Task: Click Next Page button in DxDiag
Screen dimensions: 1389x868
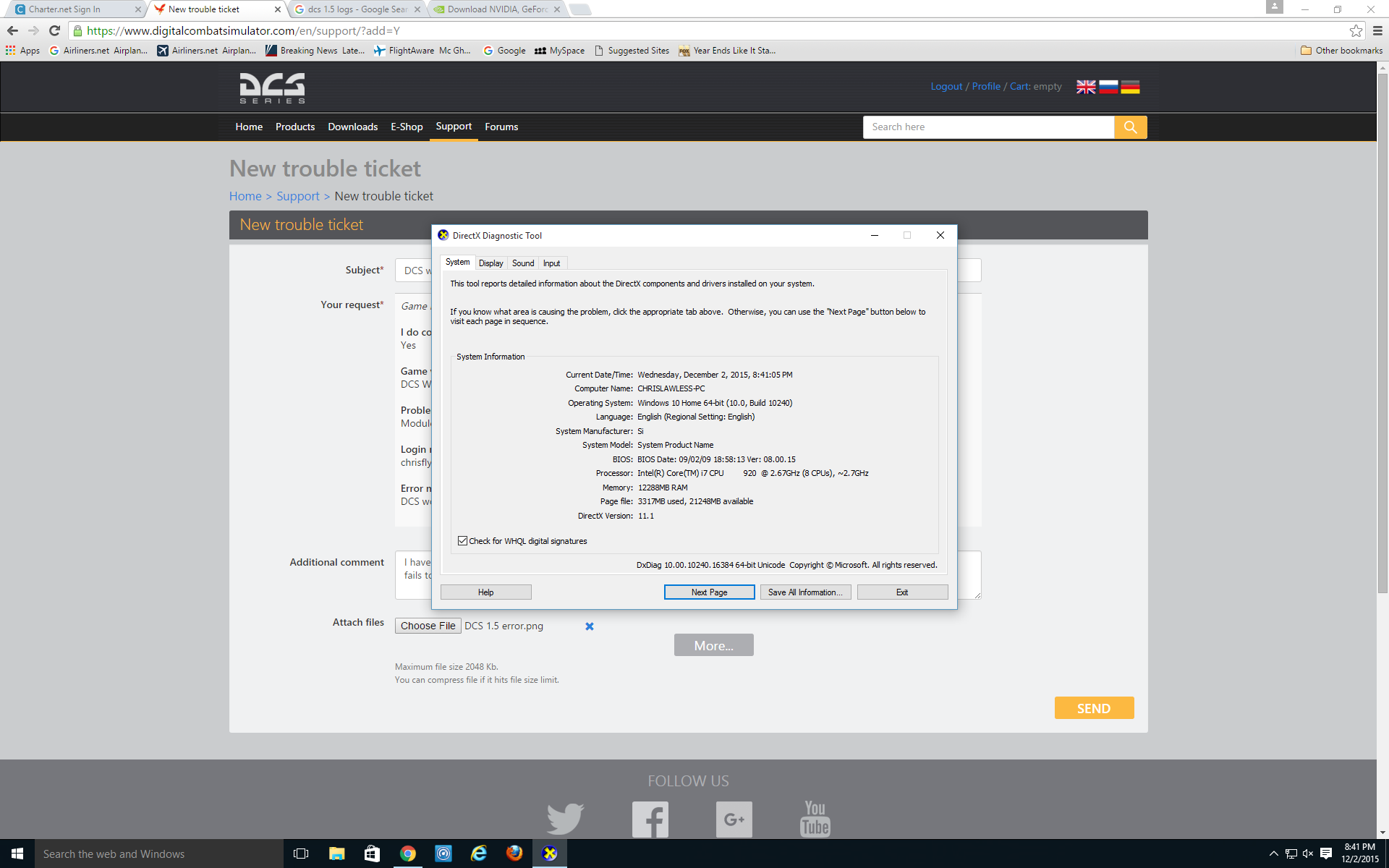Action: (x=709, y=592)
